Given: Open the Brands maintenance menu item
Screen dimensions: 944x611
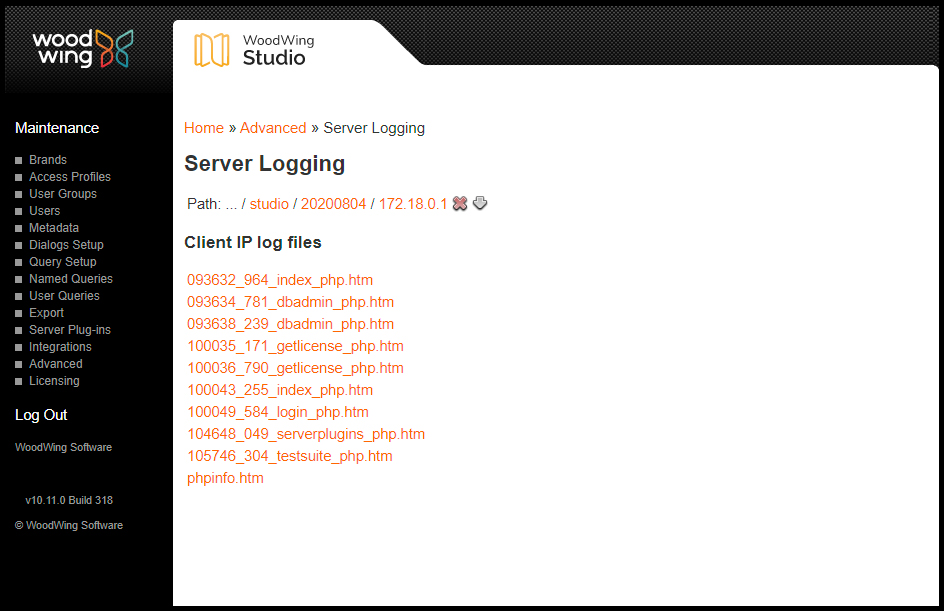Looking at the screenshot, I should (48, 160).
